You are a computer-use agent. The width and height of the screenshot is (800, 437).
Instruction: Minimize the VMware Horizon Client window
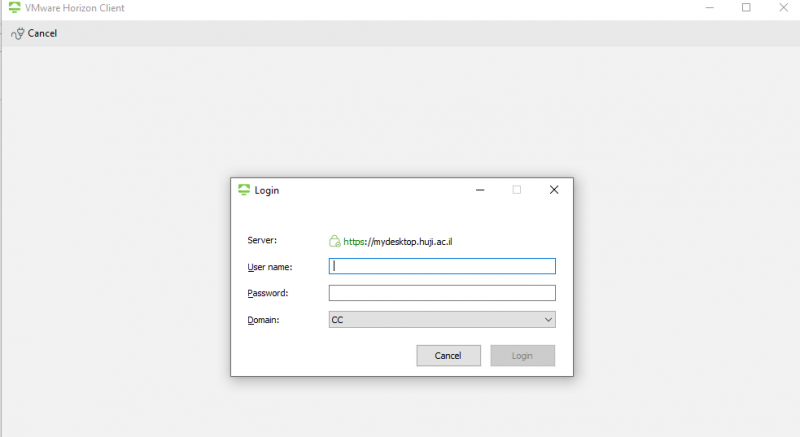[709, 8]
